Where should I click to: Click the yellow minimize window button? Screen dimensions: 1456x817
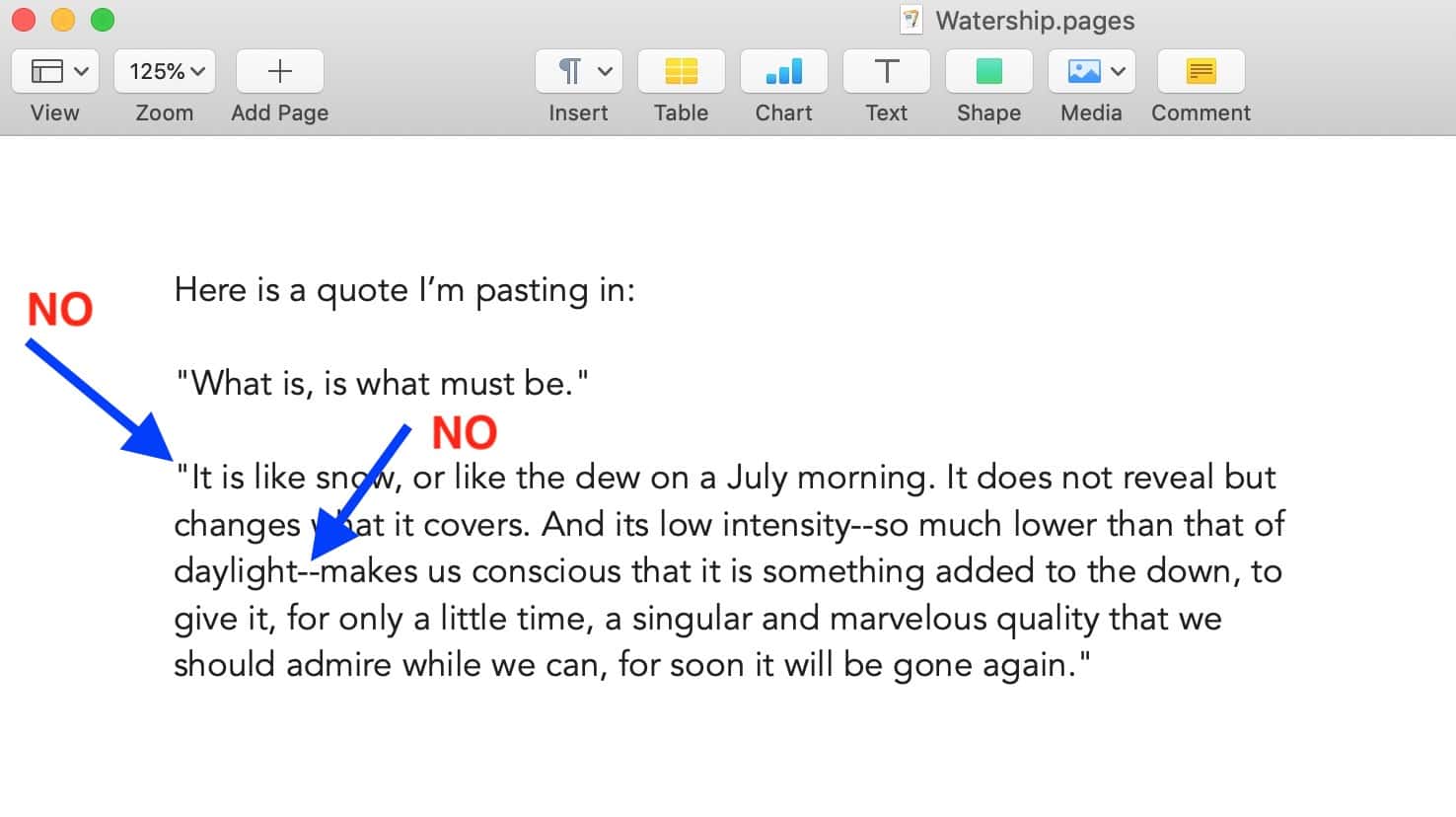(x=62, y=20)
